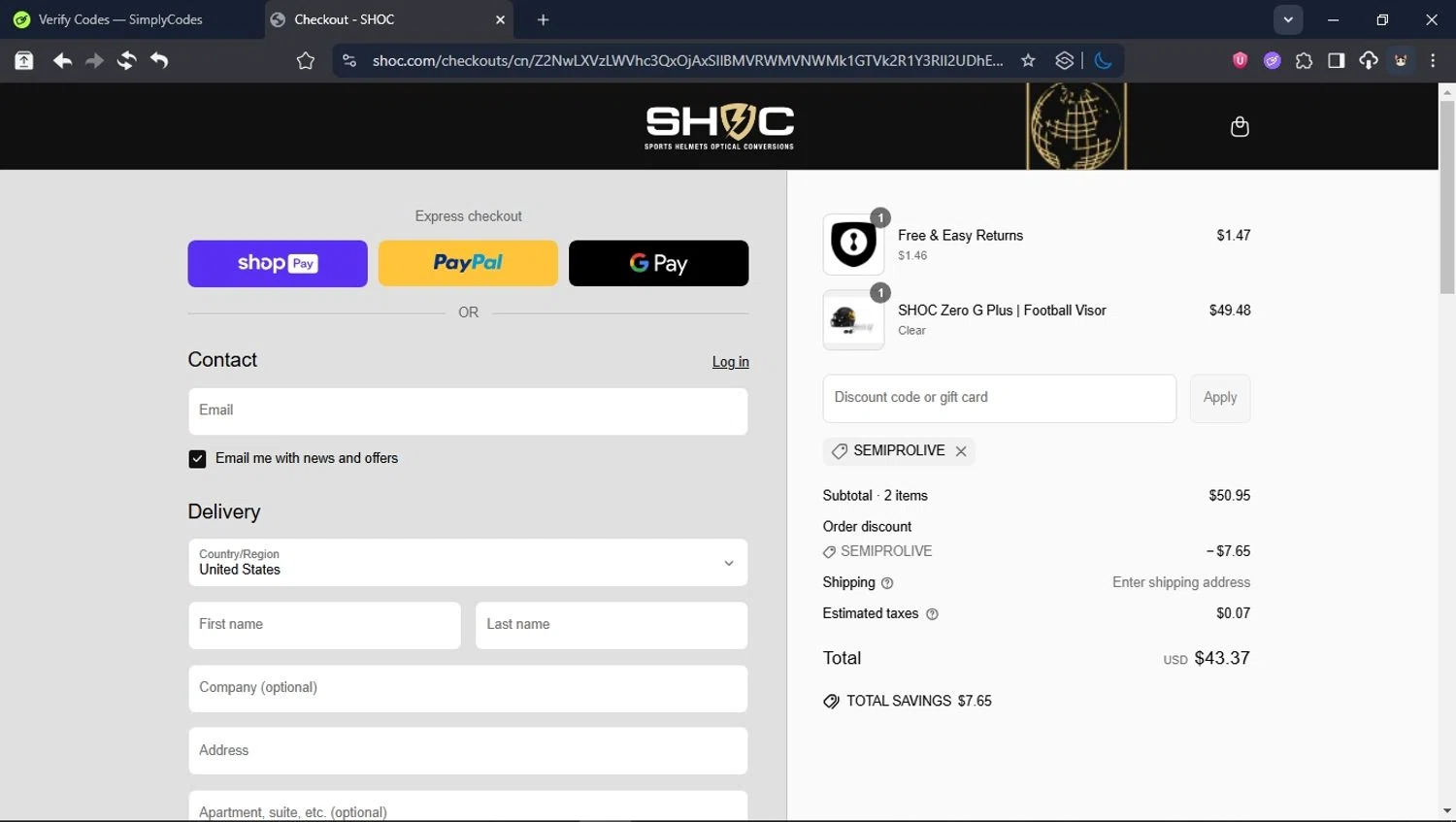Image resolution: width=1456 pixels, height=822 pixels.
Task: Click the browser back arrow
Action: point(62,60)
